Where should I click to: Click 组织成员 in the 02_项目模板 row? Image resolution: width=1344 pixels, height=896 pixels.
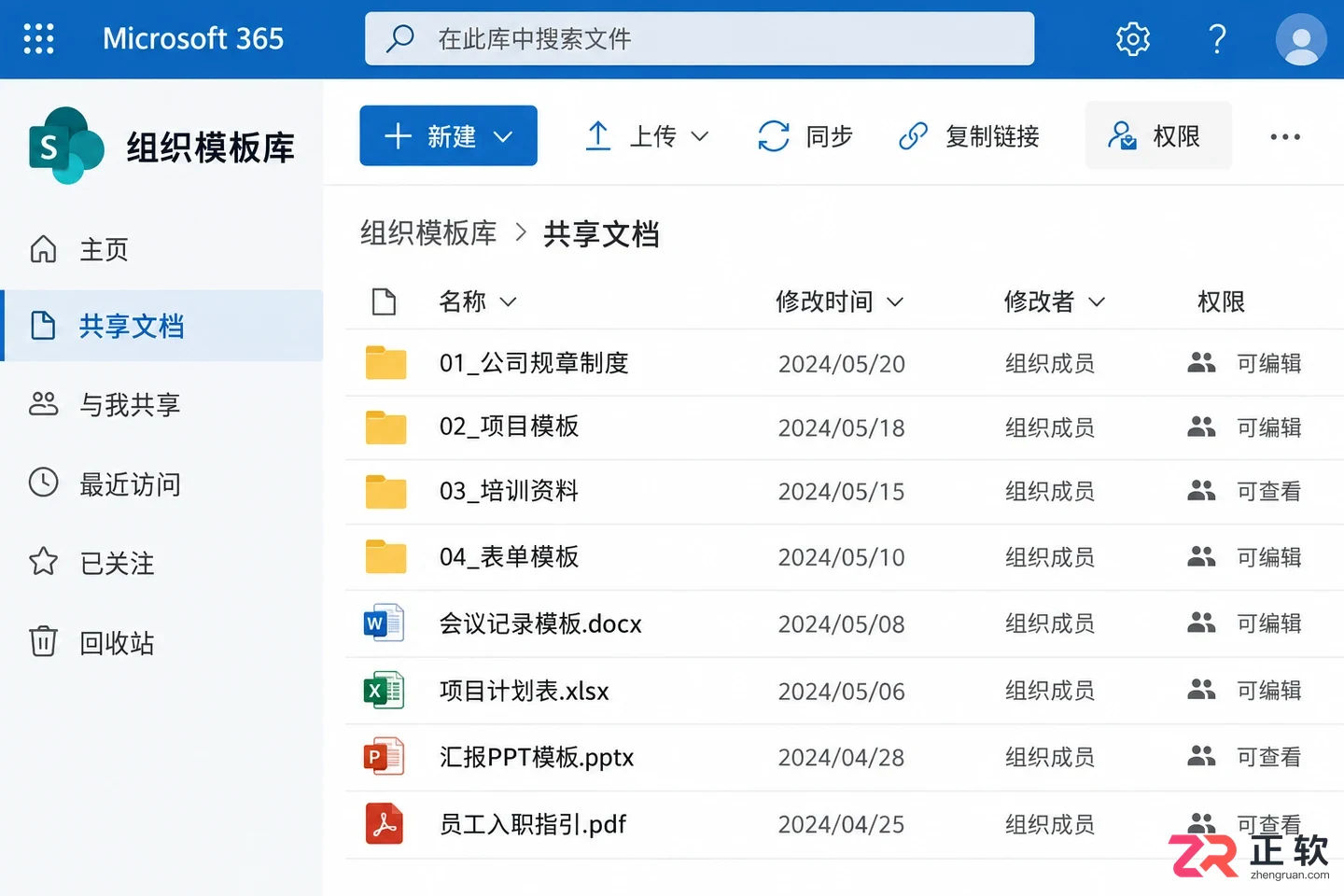1050,427
